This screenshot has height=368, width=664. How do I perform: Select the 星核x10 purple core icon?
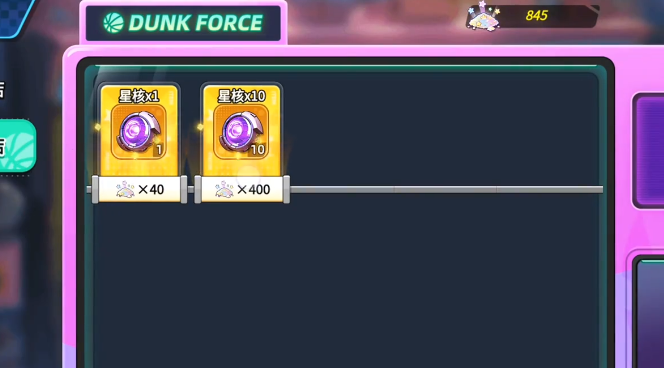click(x=241, y=133)
